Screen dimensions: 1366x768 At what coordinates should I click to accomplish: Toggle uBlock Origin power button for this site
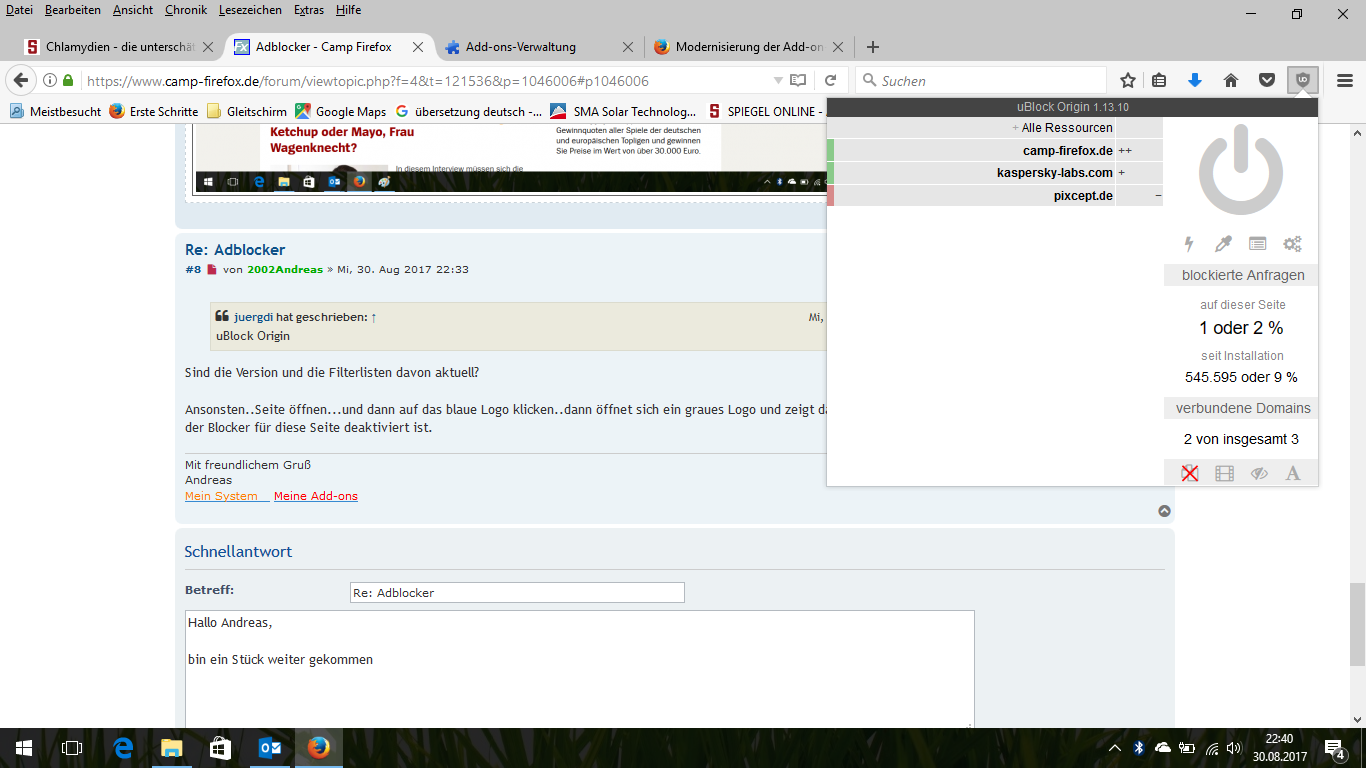1240,170
